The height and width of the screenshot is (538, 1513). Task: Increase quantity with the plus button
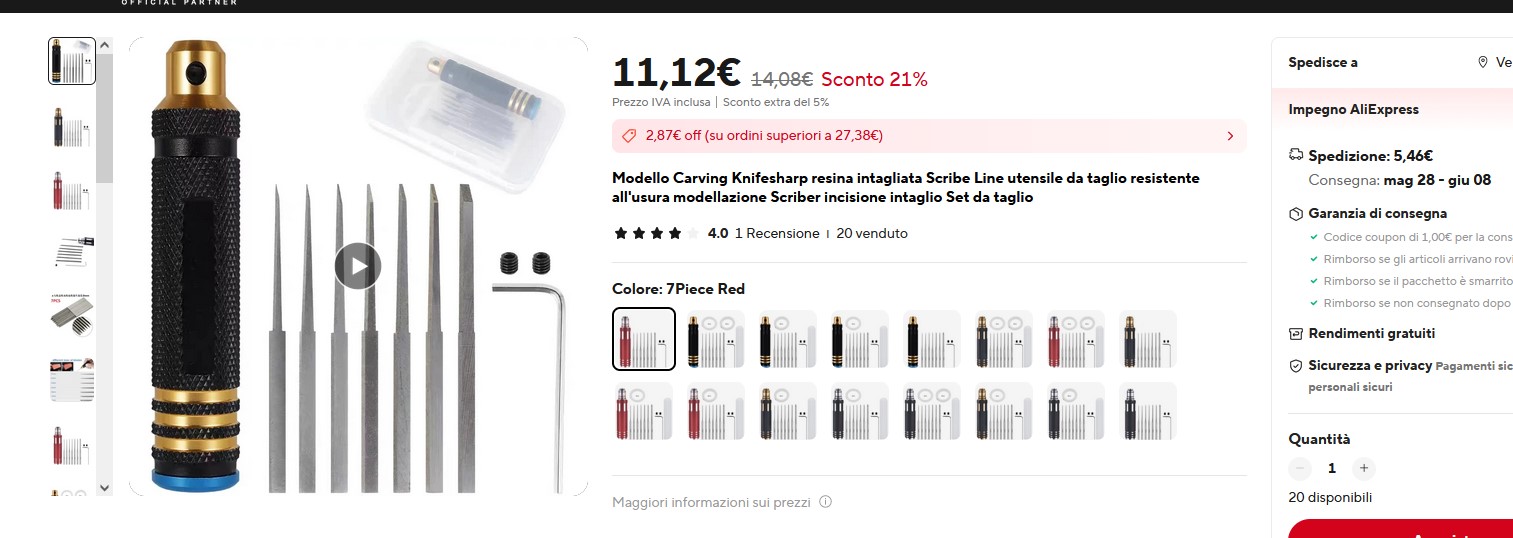pos(1362,468)
